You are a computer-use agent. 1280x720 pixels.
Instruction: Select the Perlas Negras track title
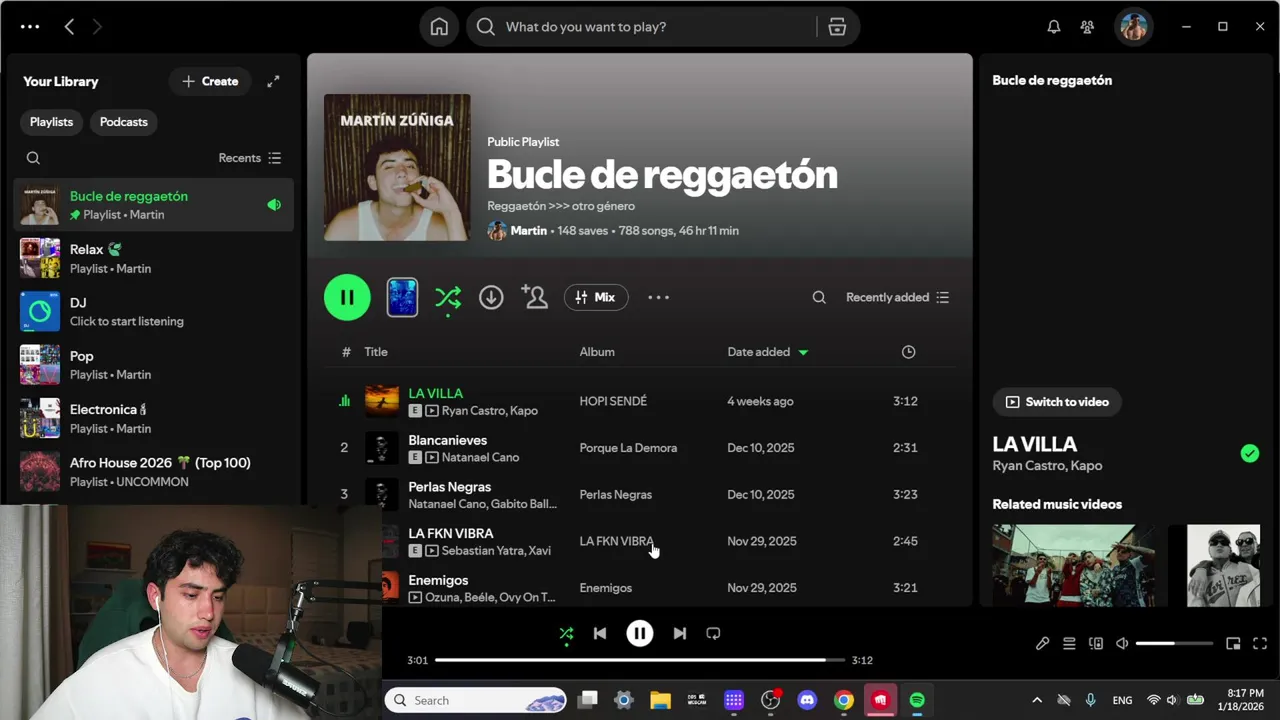[x=450, y=487]
